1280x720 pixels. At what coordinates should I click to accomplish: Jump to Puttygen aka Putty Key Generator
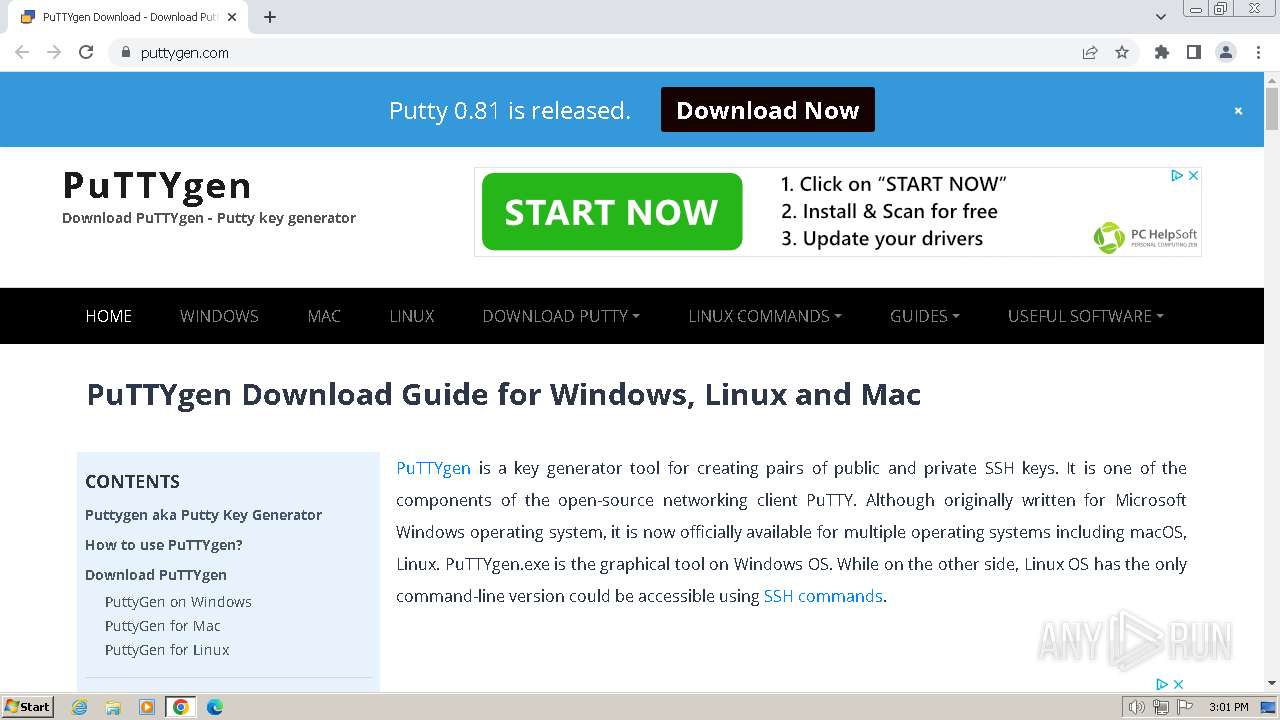click(x=203, y=515)
